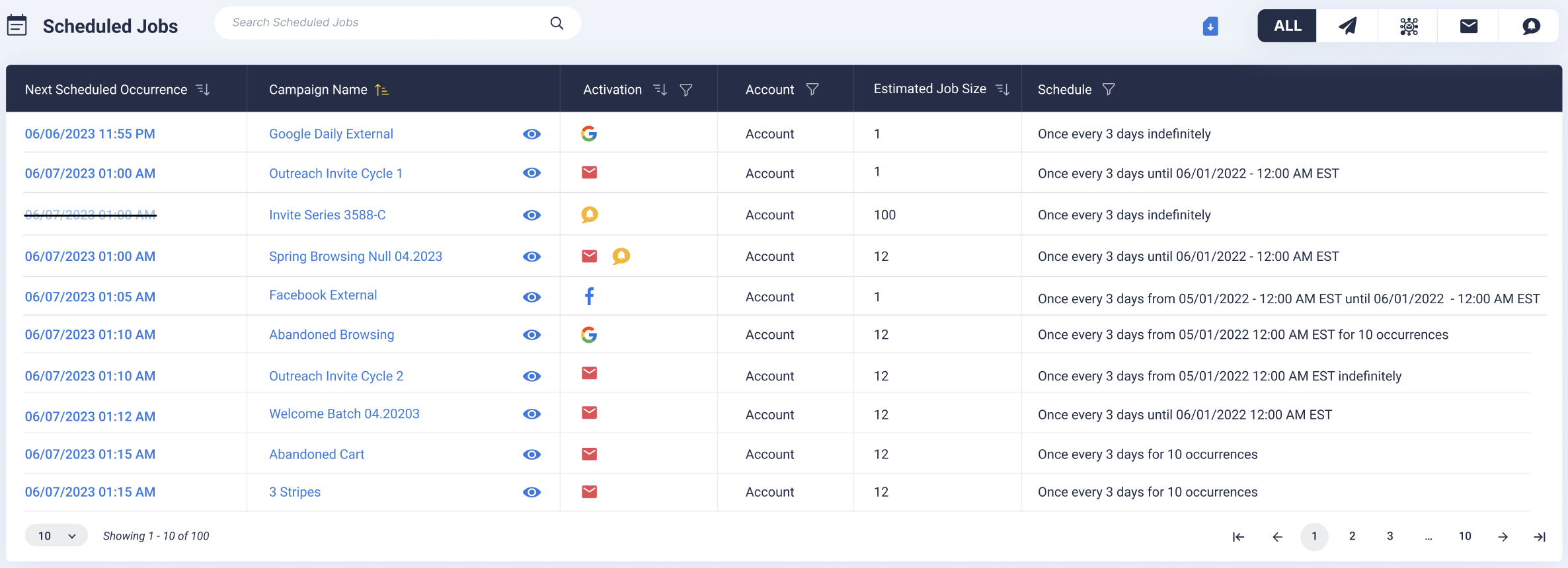Open the 3 Stripes campaign link
1568x568 pixels.
pyautogui.click(x=295, y=492)
